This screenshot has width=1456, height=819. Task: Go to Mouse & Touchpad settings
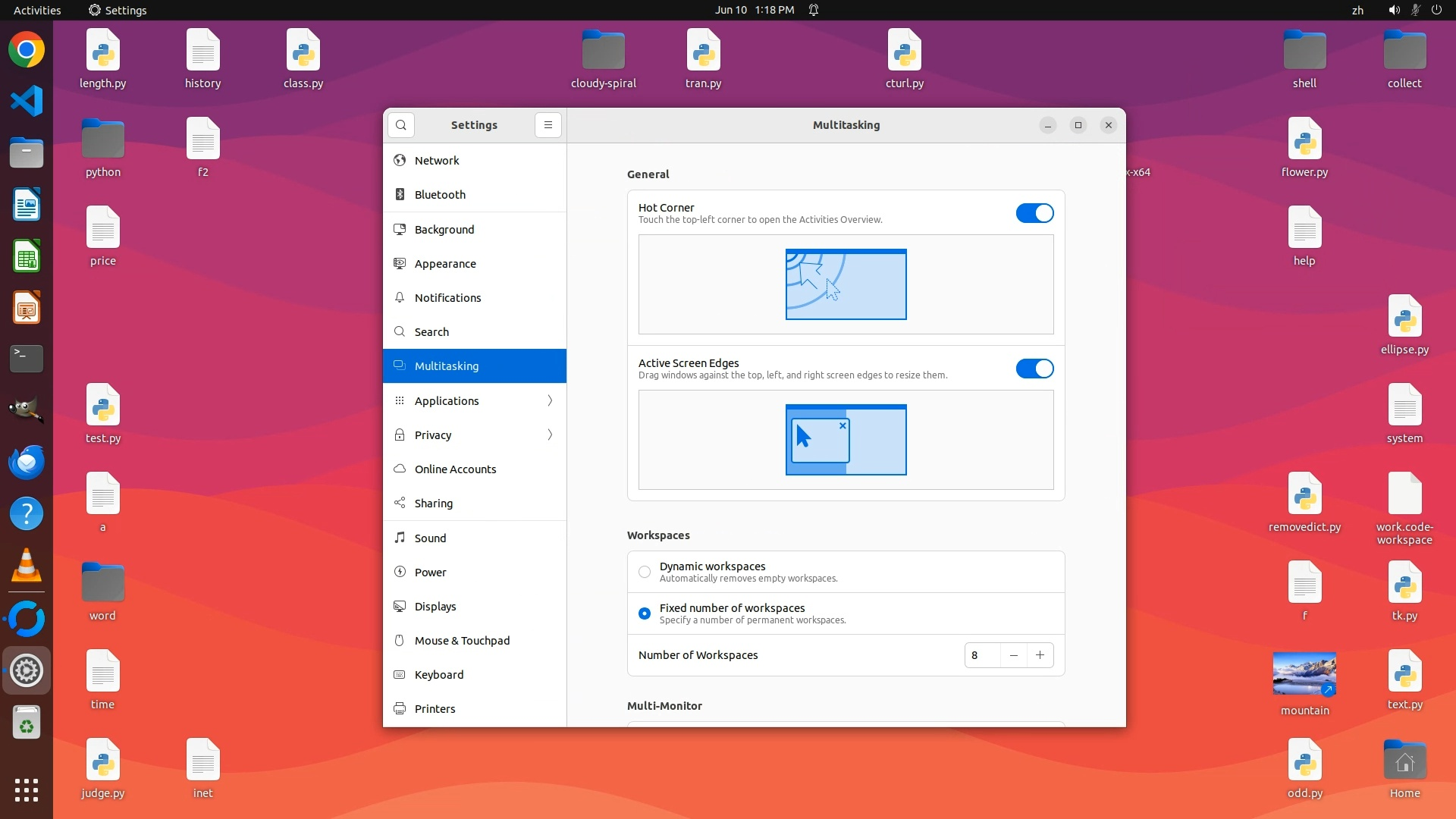[x=462, y=641]
